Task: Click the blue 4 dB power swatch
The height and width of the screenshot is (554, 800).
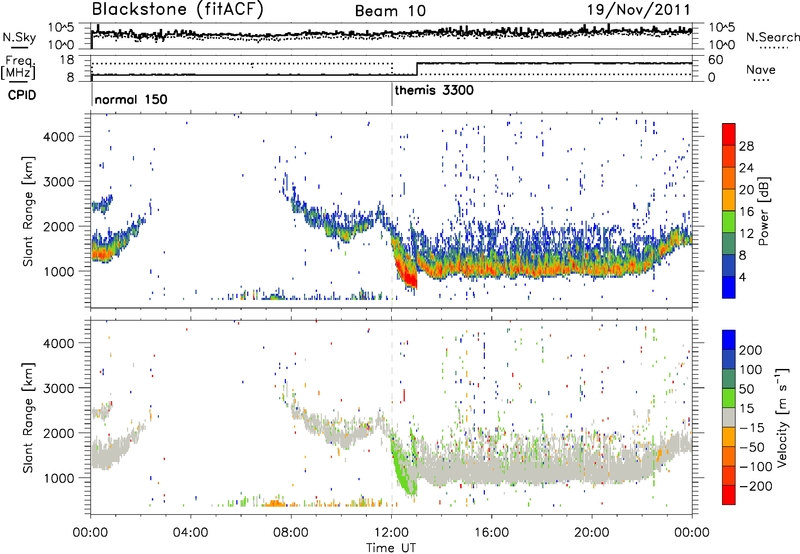Action: [729, 287]
